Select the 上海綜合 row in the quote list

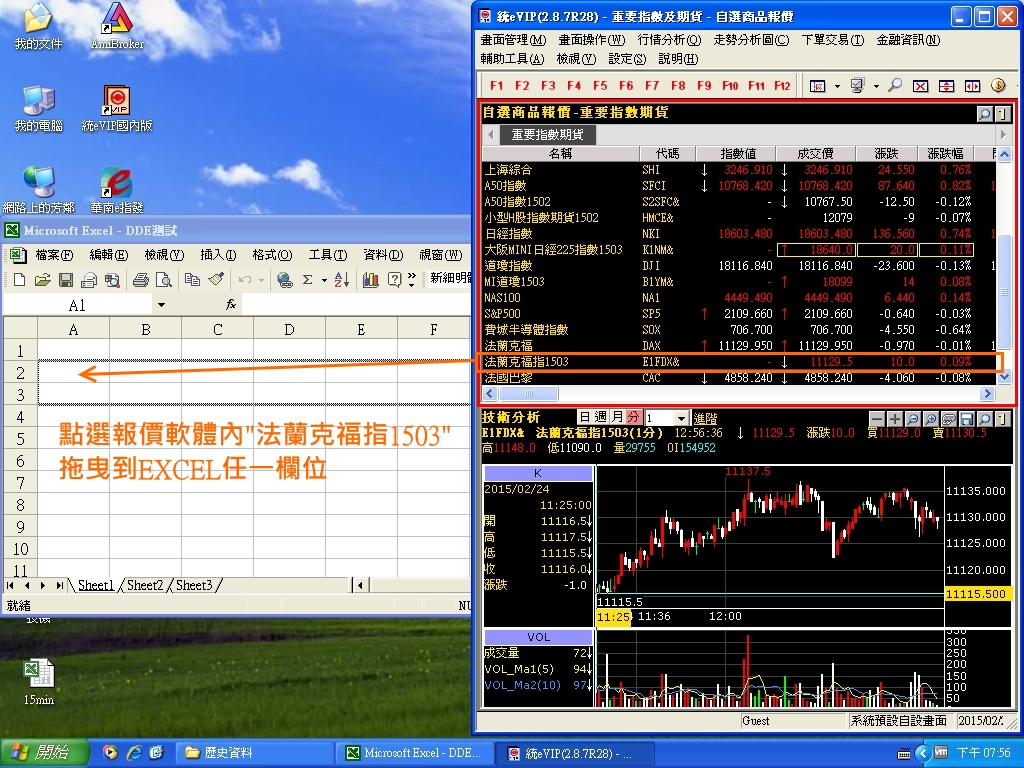pyautogui.click(x=739, y=170)
